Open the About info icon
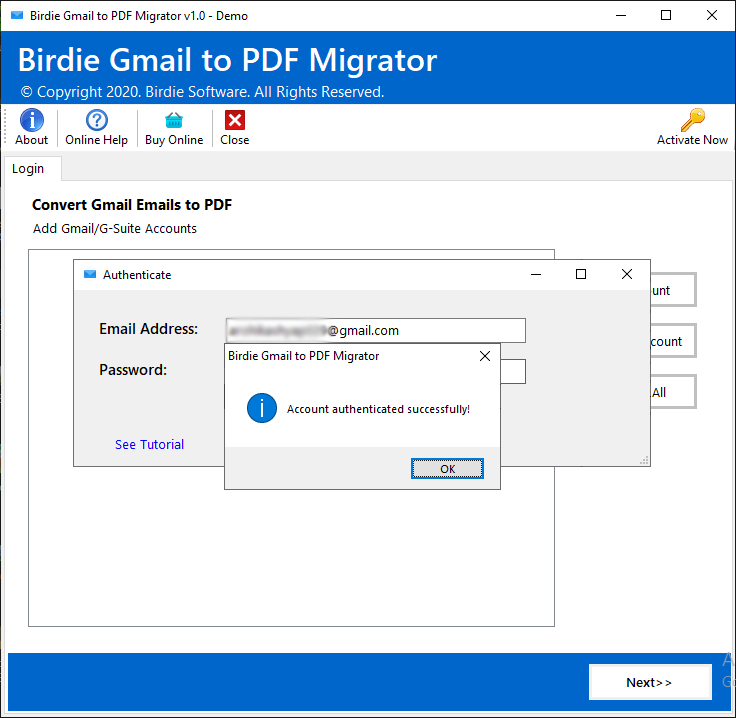Image resolution: width=736 pixels, height=718 pixels. coord(31,120)
